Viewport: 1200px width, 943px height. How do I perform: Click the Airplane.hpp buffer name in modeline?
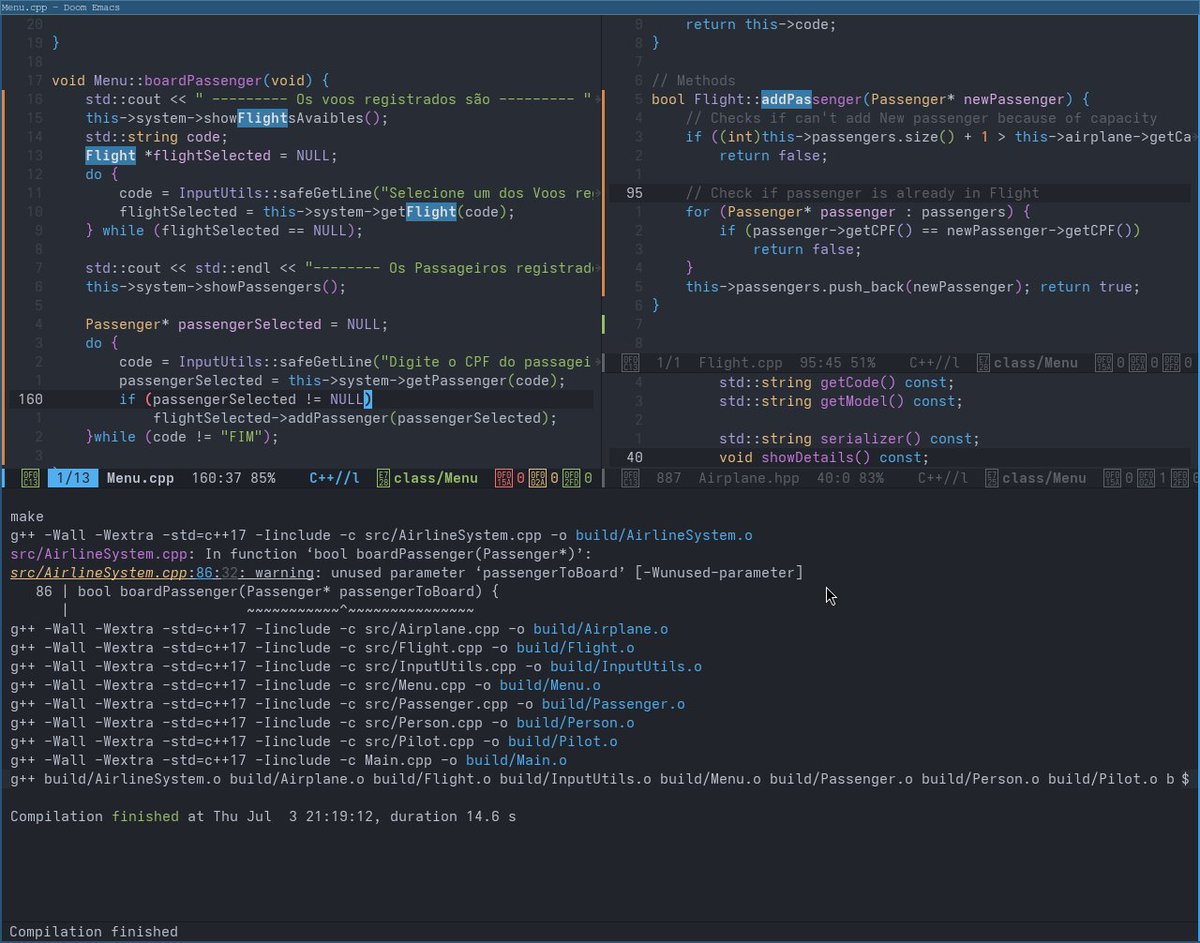pos(749,478)
